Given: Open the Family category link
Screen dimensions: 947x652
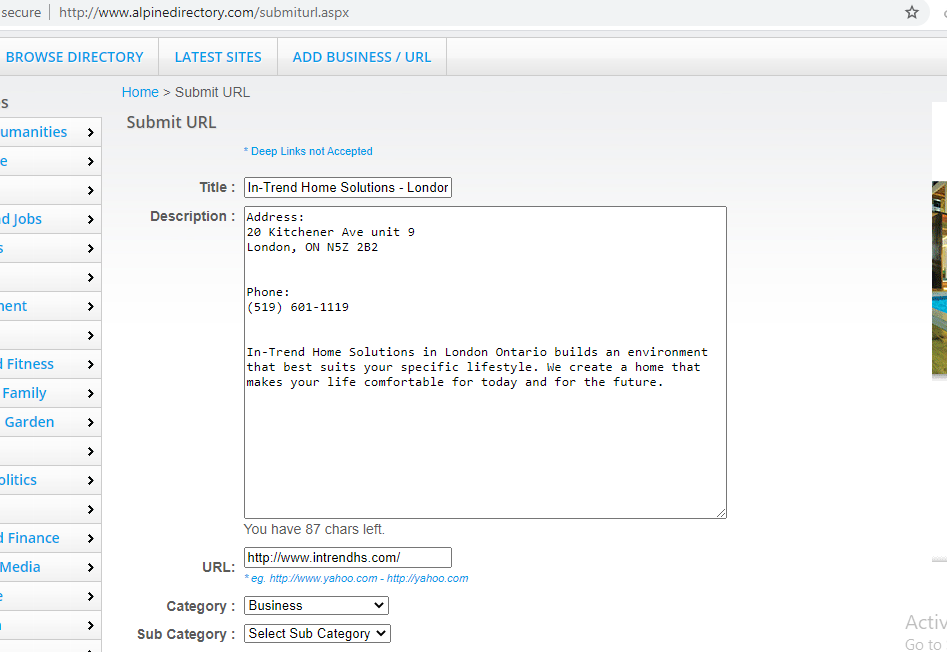Looking at the screenshot, I should tap(24, 393).
